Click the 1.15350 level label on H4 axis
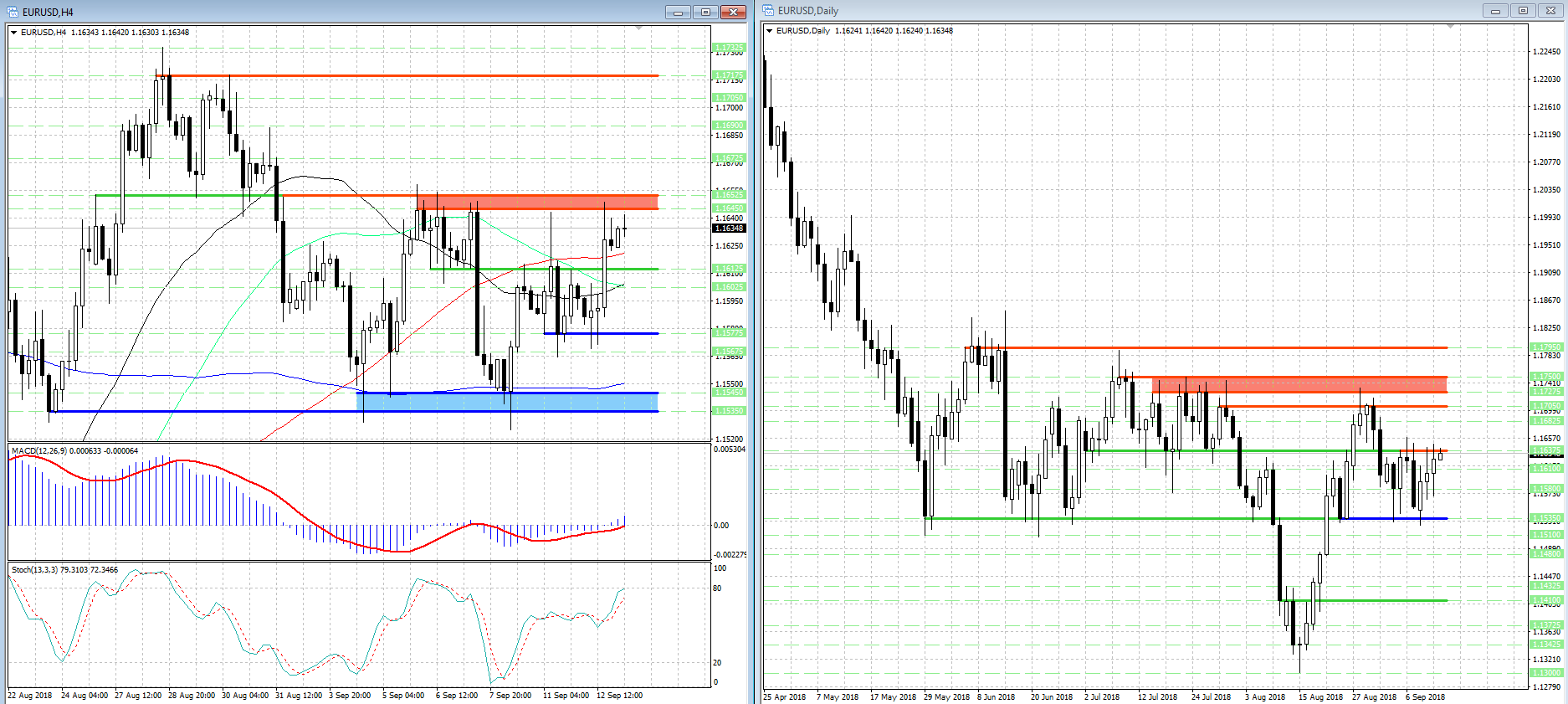This screenshot has width=1568, height=704. point(729,411)
